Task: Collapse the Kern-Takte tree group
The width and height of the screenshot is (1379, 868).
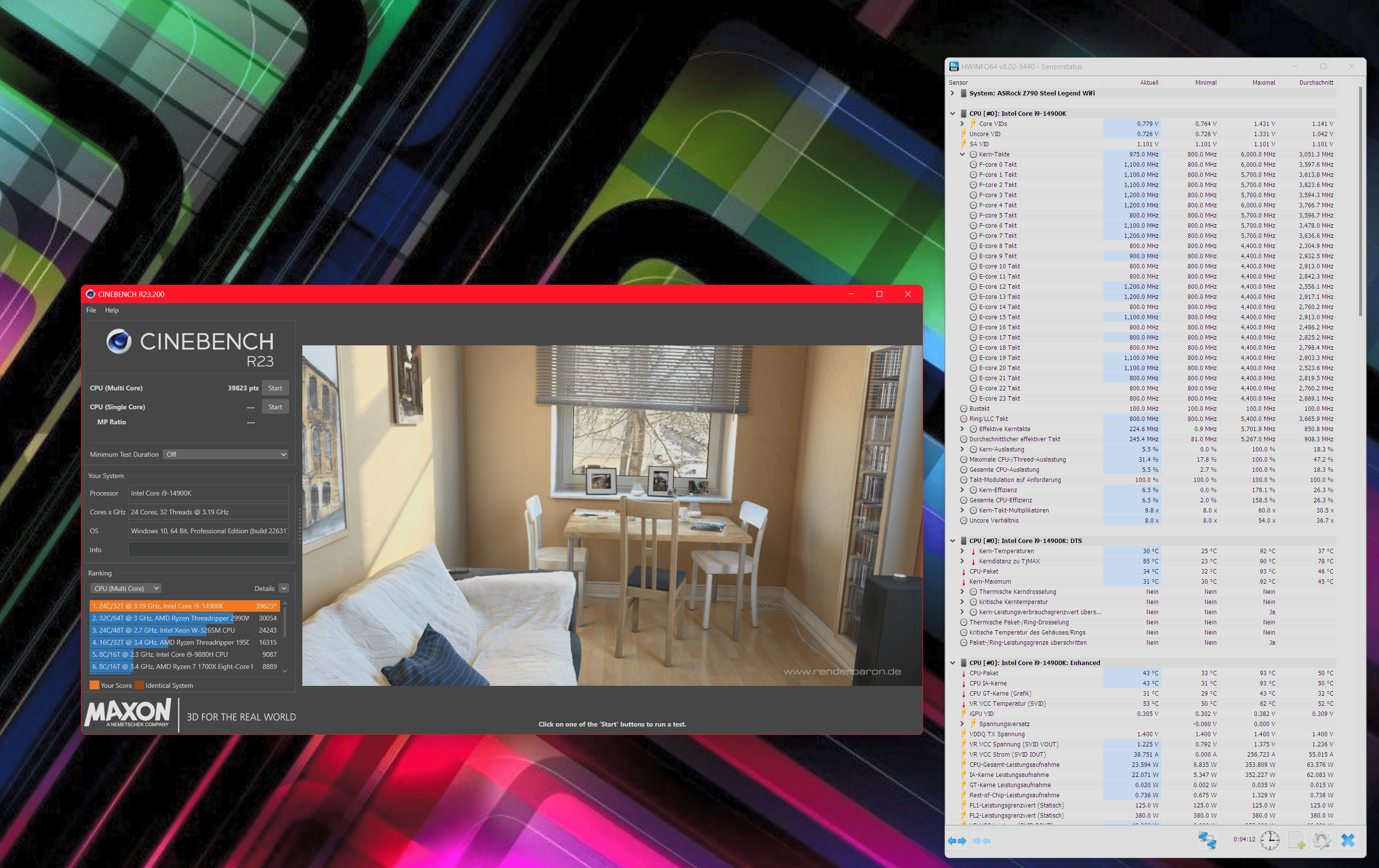Action: tap(962, 155)
